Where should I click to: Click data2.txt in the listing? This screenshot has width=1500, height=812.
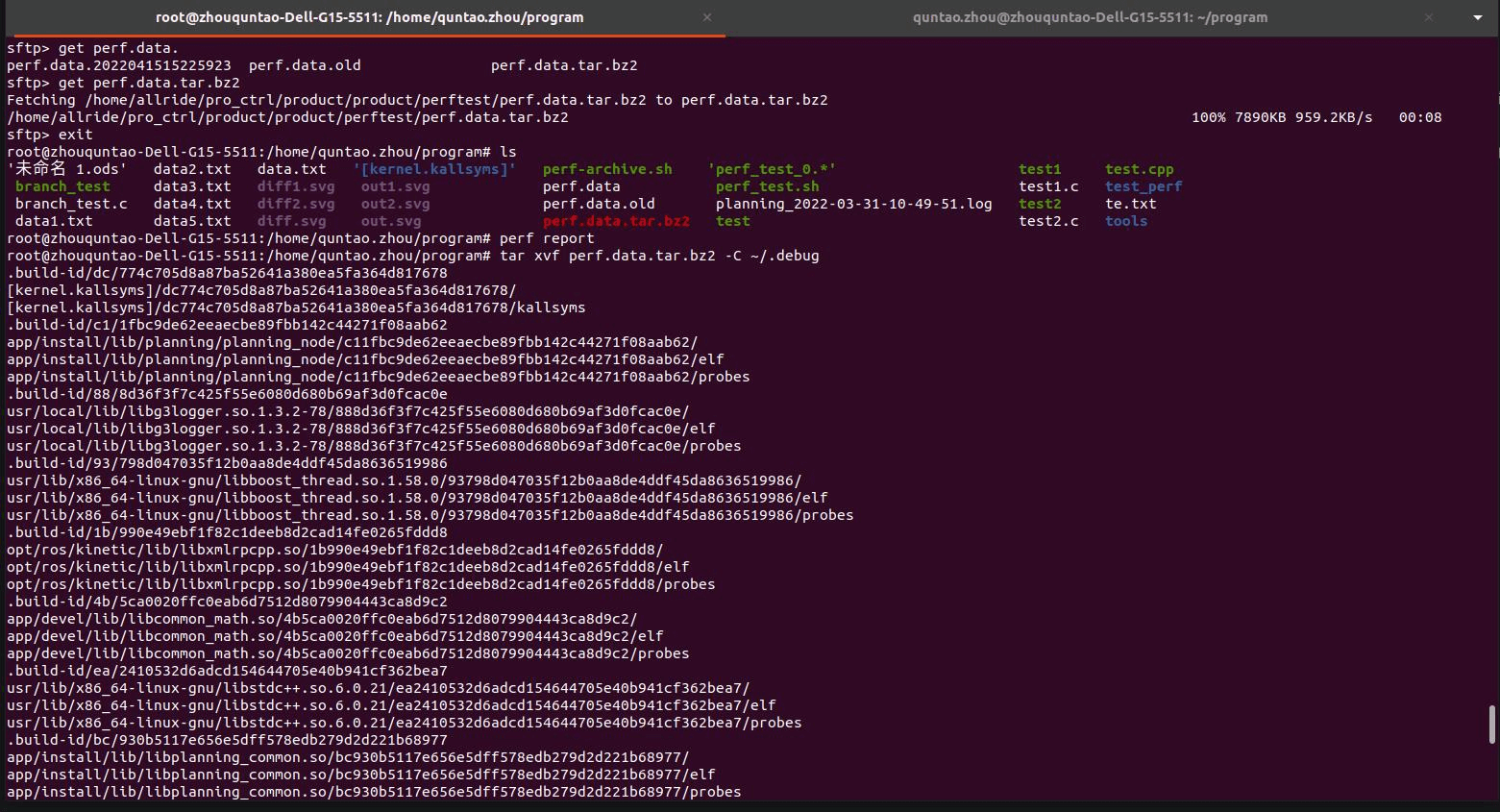pyautogui.click(x=192, y=169)
